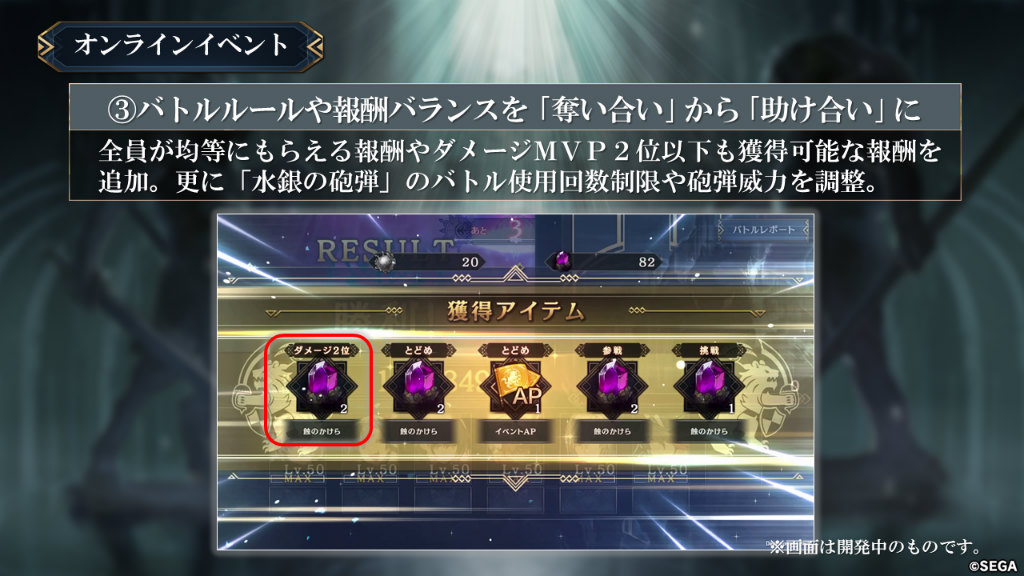Screen dimensions: 1024x576
Task: Select the first とどめ crystal reward icon
Action: [419, 386]
